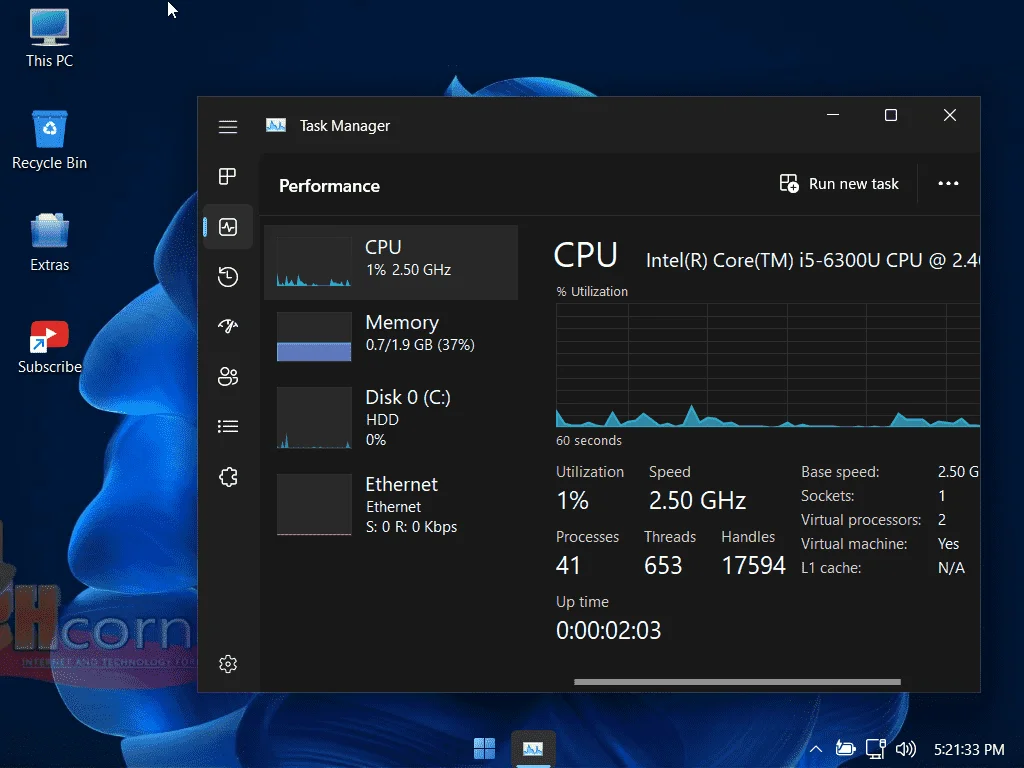
Task: Open the Details page icon
Action: (x=228, y=426)
